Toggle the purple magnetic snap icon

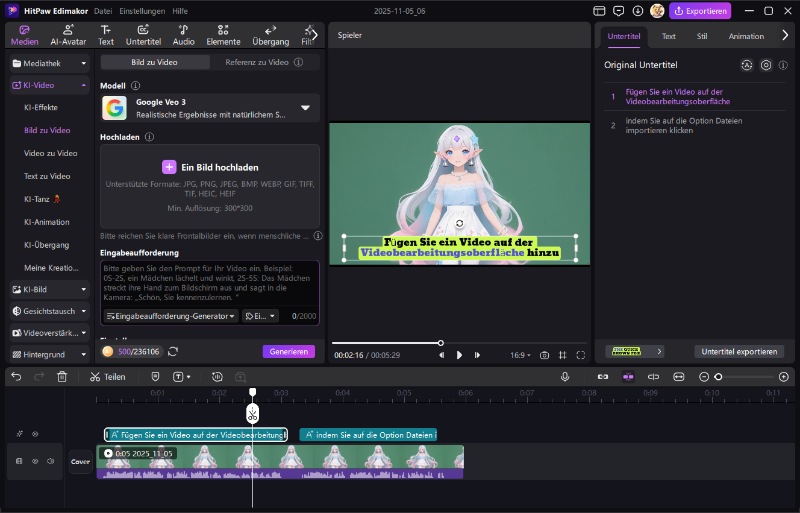point(628,377)
